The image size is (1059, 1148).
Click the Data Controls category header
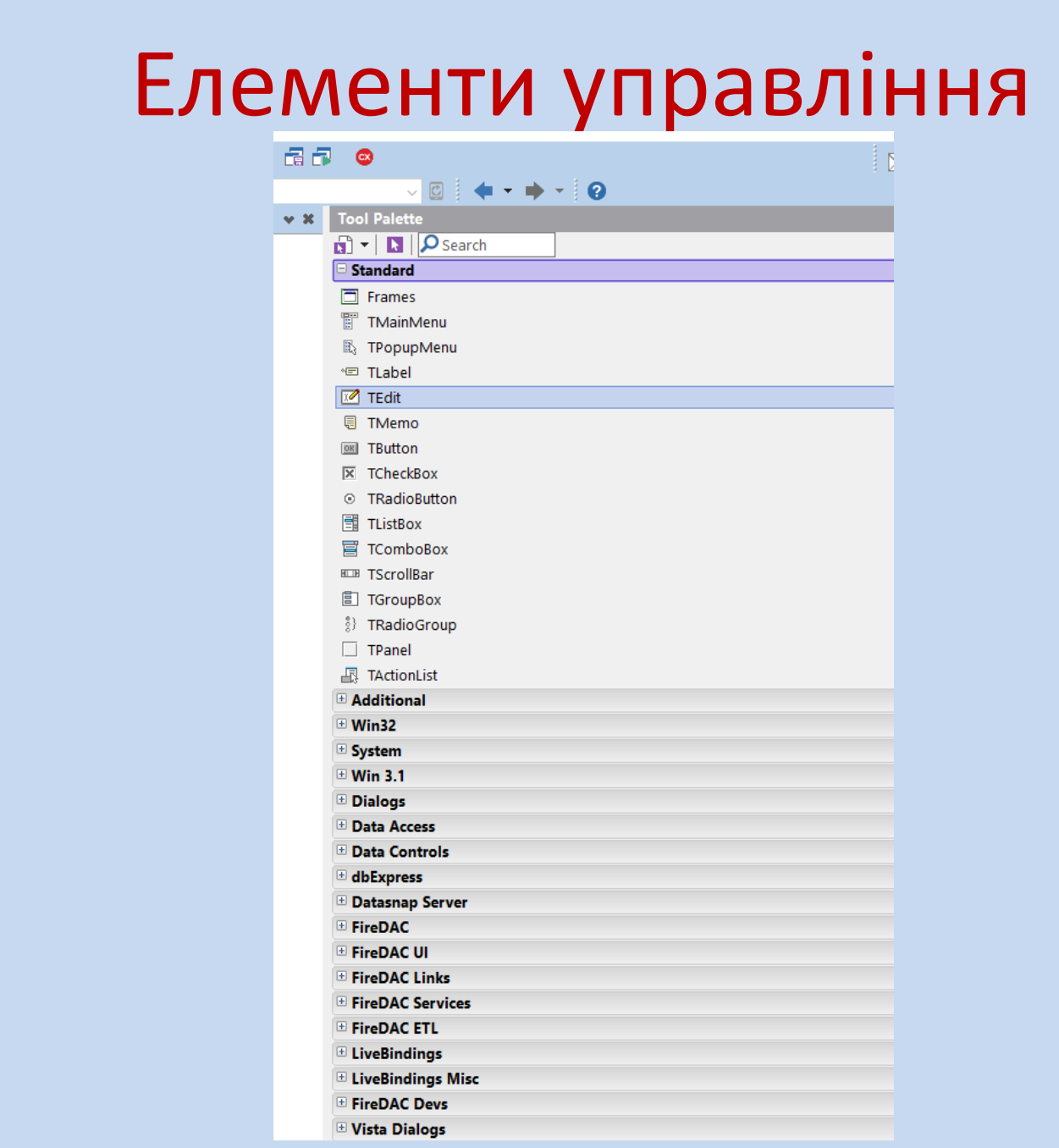pyautogui.click(x=400, y=852)
